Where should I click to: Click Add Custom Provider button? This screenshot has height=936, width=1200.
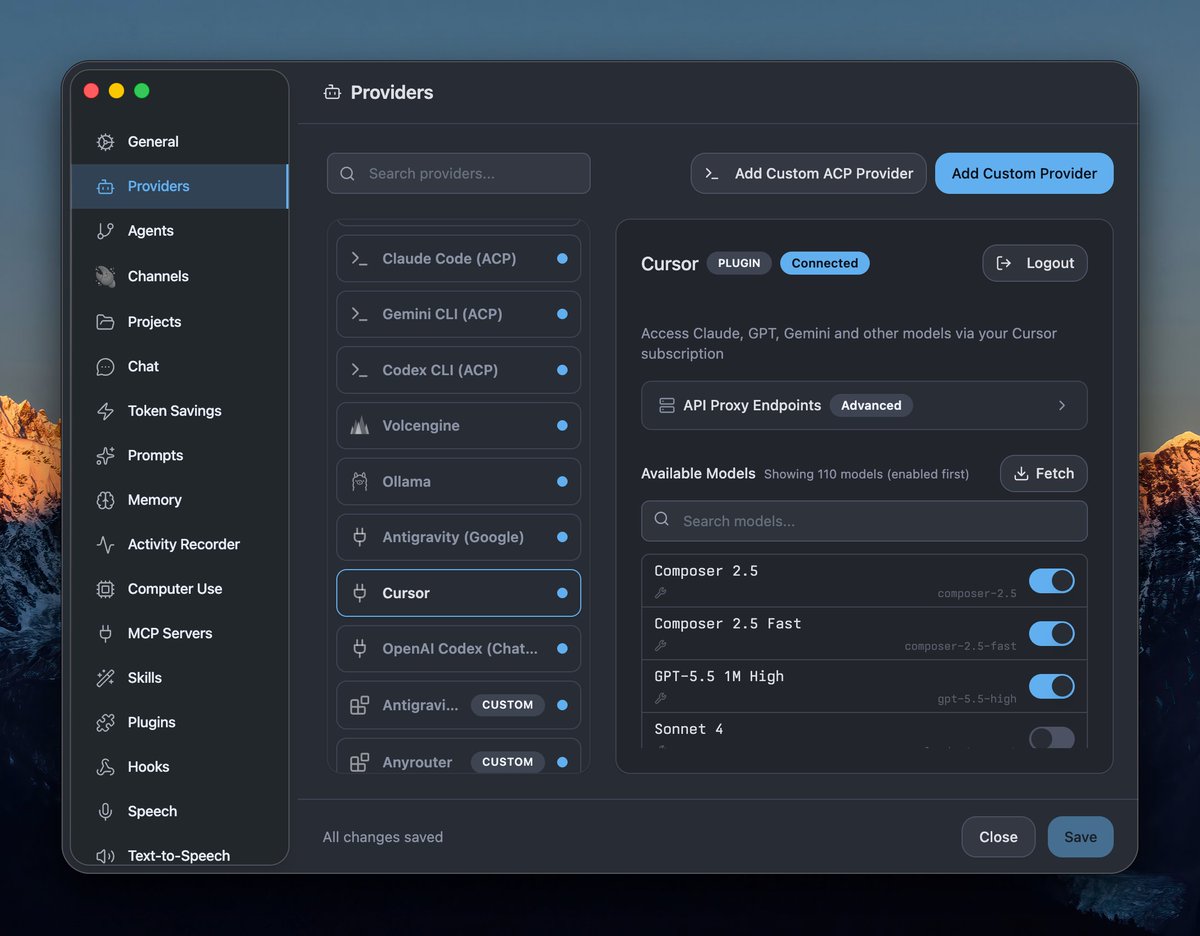pos(1024,173)
